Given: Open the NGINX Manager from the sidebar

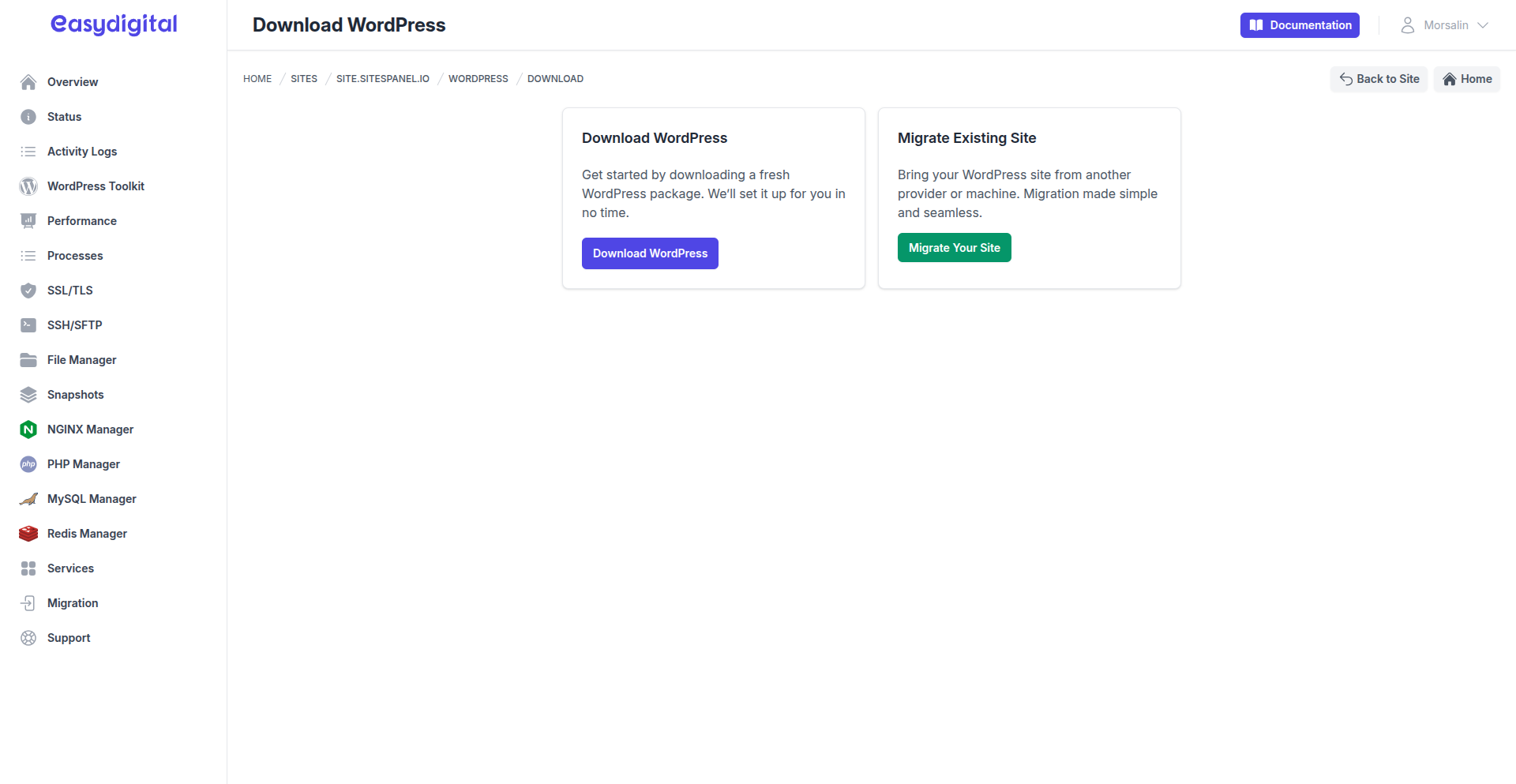Looking at the screenshot, I should point(28,429).
